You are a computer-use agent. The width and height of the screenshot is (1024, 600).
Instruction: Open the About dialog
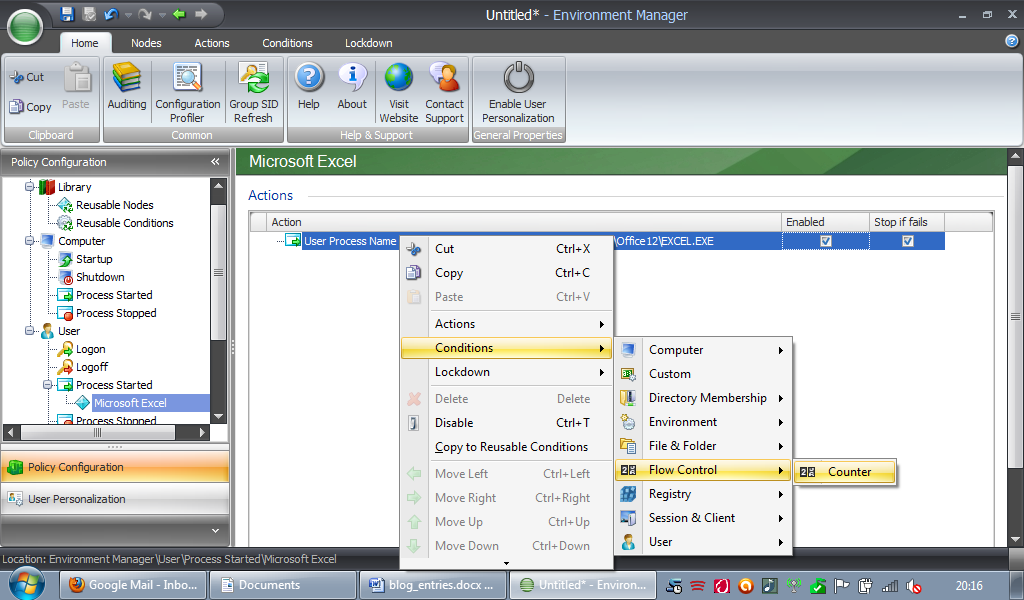[x=352, y=87]
